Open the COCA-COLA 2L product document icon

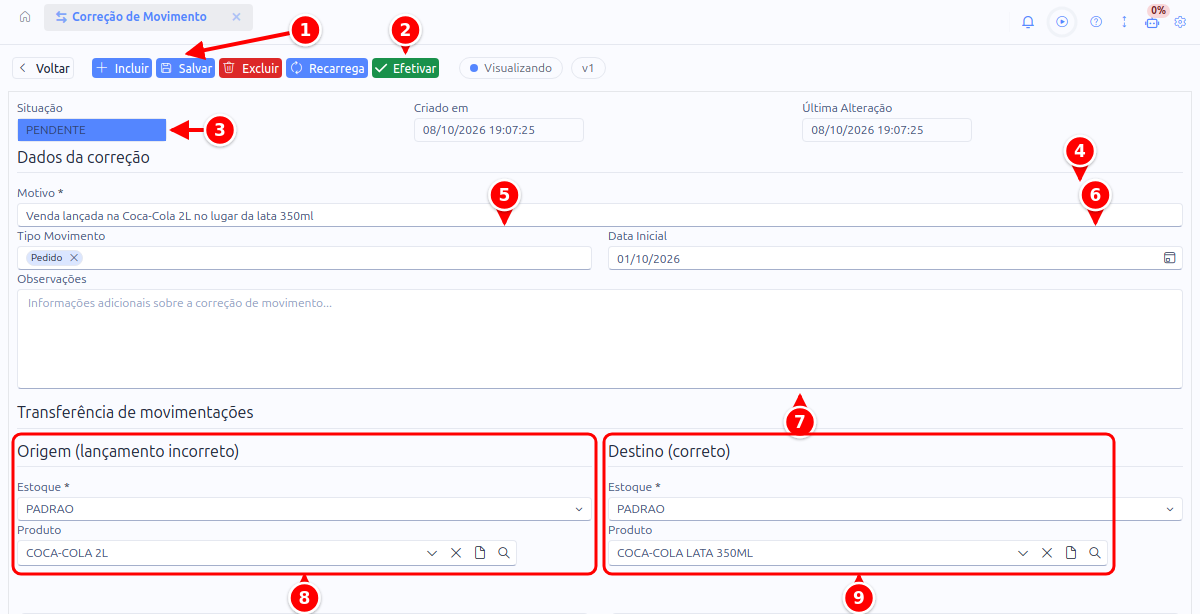[480, 553]
